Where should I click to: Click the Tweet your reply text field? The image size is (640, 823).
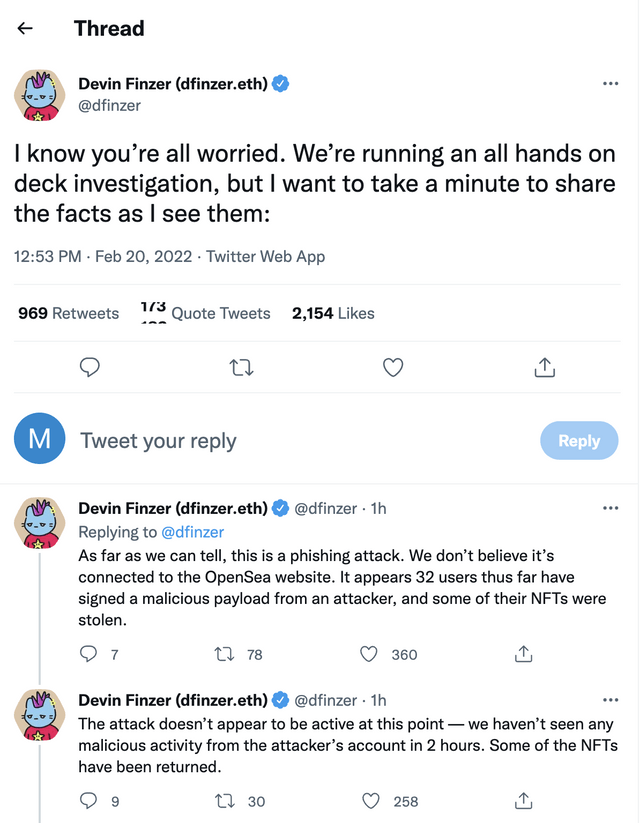pos(300,441)
